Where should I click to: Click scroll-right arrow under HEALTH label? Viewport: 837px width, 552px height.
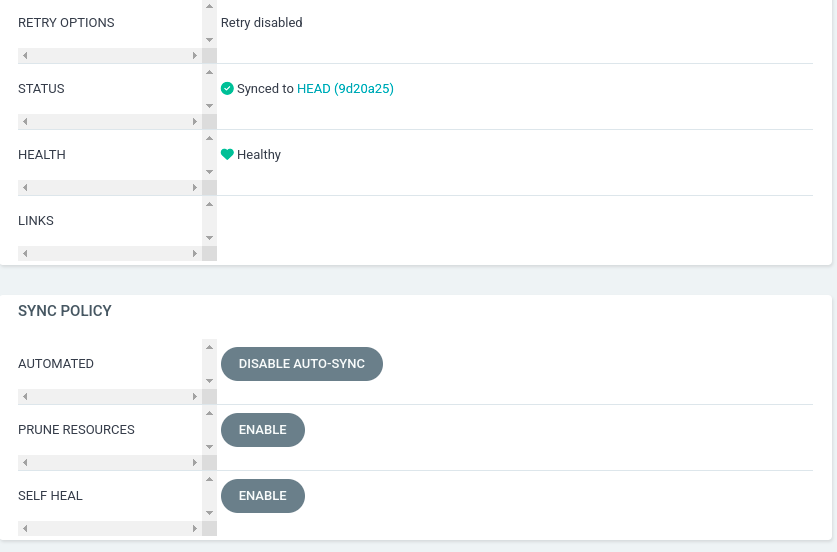[195, 188]
